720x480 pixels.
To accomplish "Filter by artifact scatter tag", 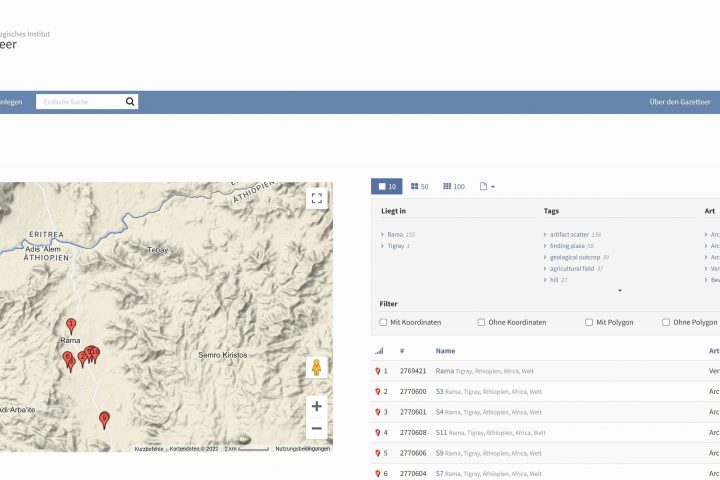I will coord(575,234).
